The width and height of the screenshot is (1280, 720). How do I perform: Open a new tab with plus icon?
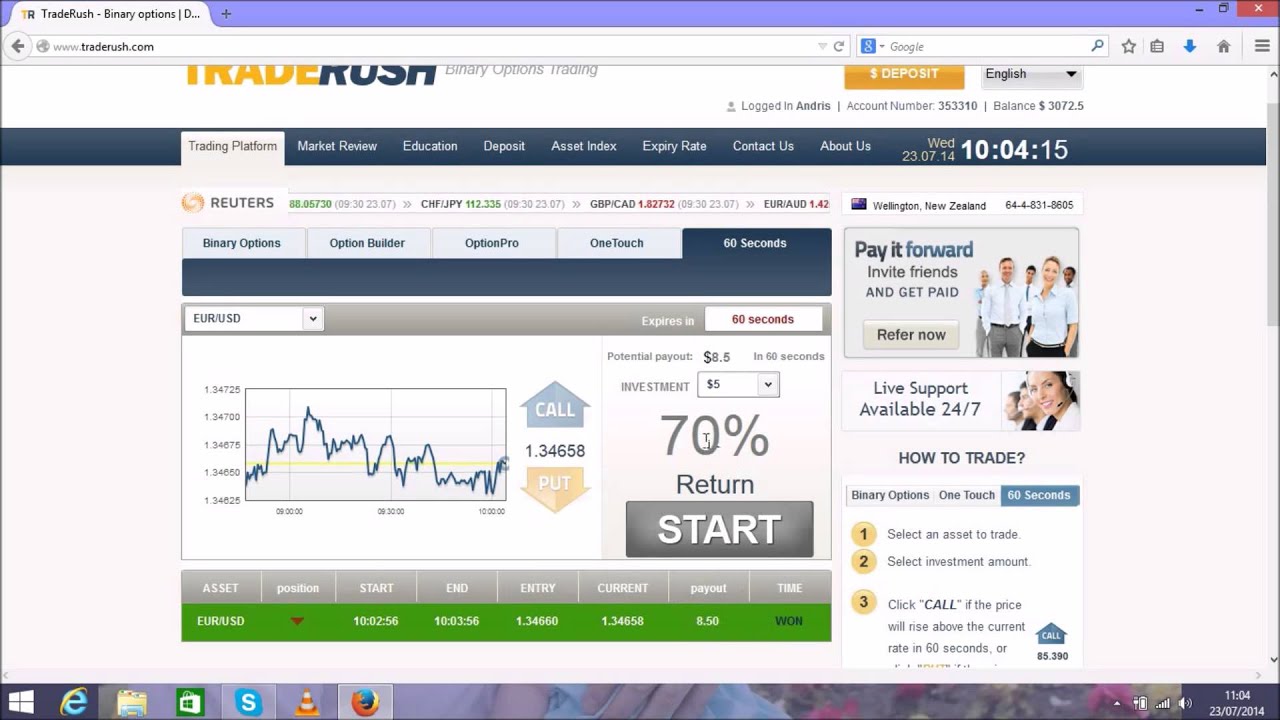point(226,14)
